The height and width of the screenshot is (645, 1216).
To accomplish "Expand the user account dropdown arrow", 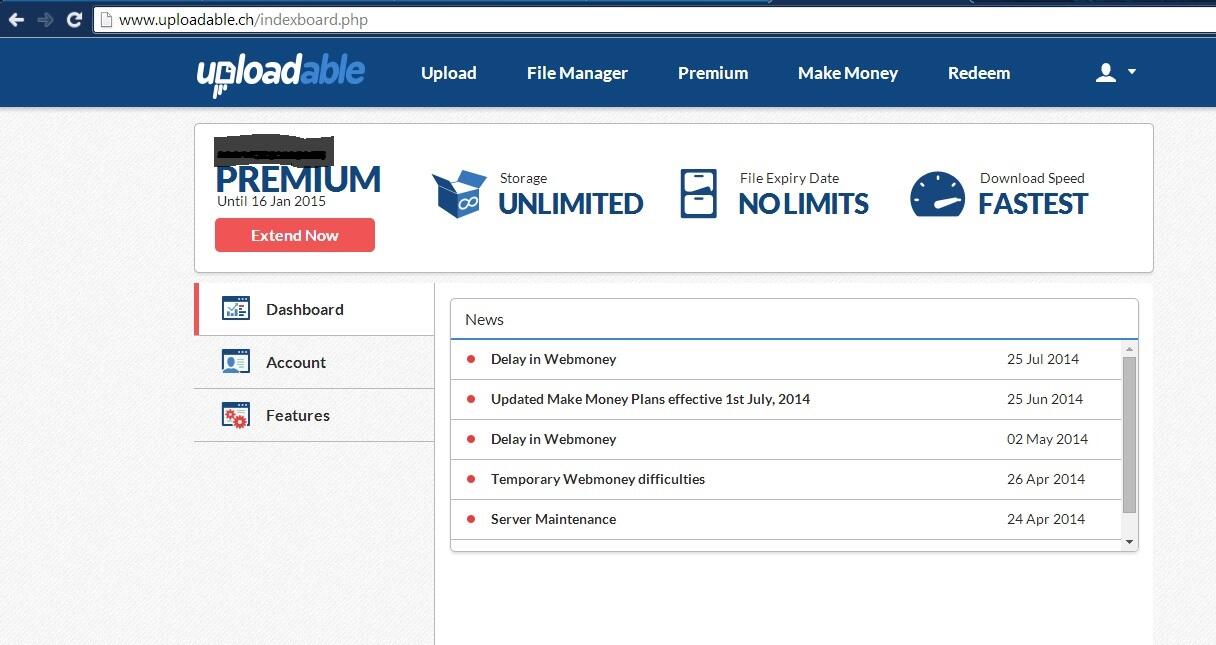I will click(x=1132, y=72).
